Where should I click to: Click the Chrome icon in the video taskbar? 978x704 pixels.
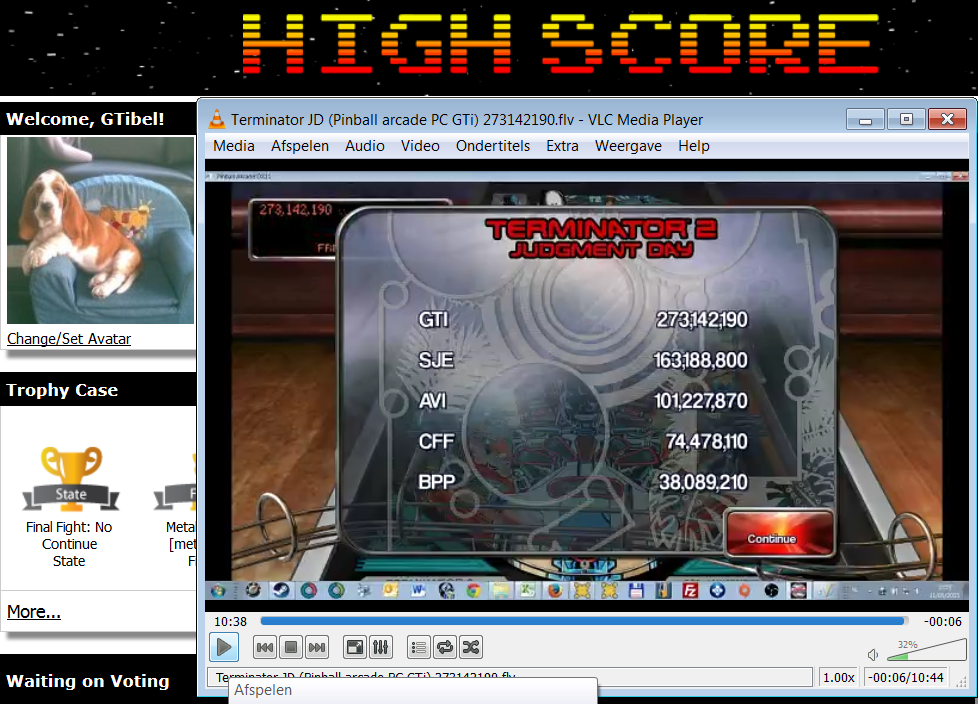coord(474,589)
